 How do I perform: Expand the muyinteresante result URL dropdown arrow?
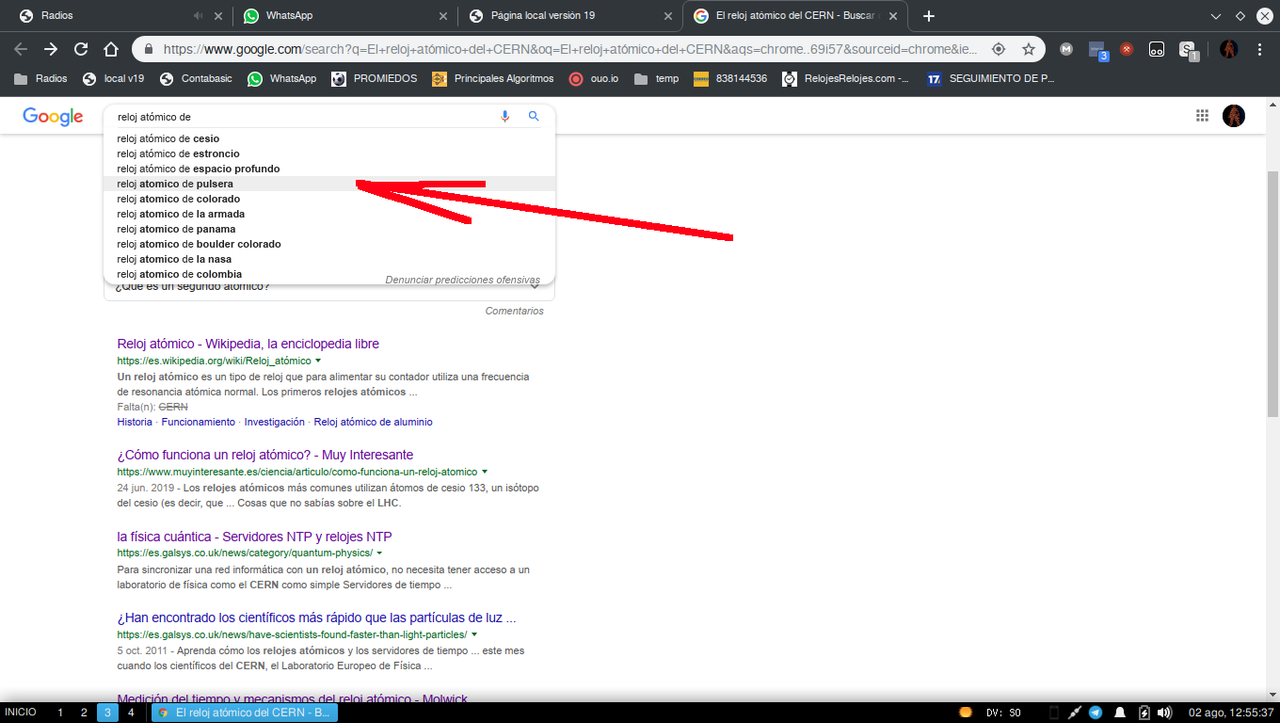[485, 471]
